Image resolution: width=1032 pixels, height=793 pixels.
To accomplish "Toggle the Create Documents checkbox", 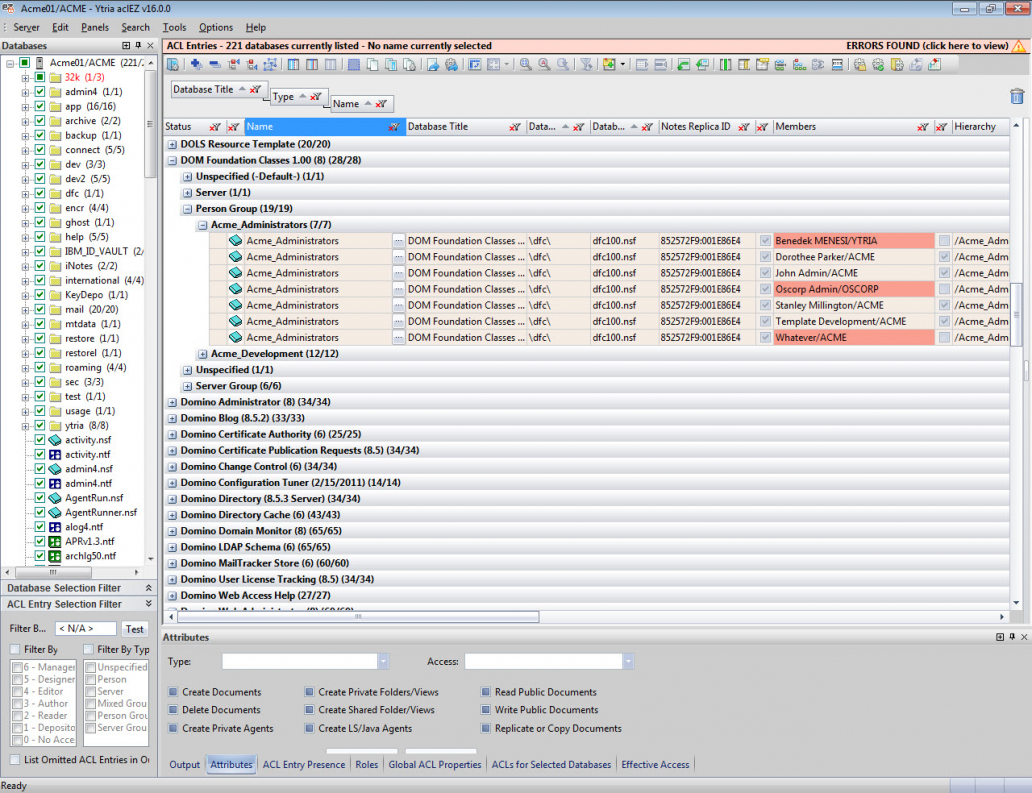I will (x=173, y=692).
